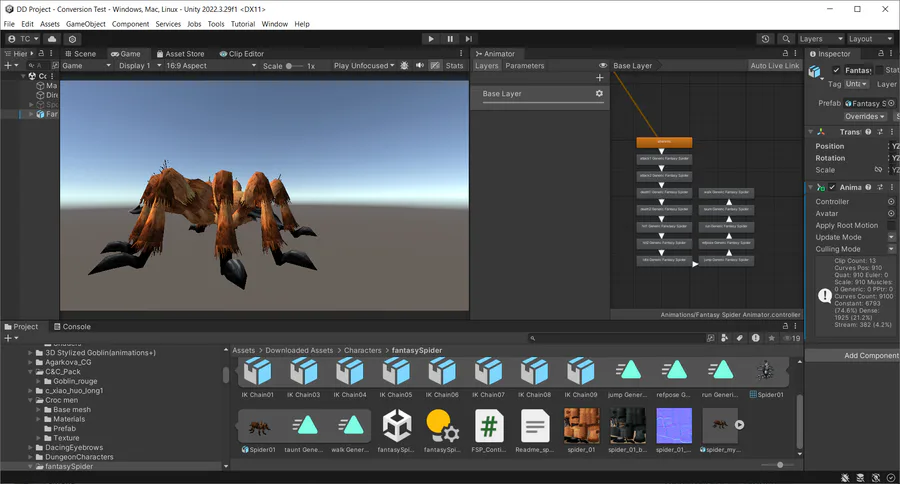Select the jump Generic animation clip
Screen dimensions: 900x484
point(627,378)
